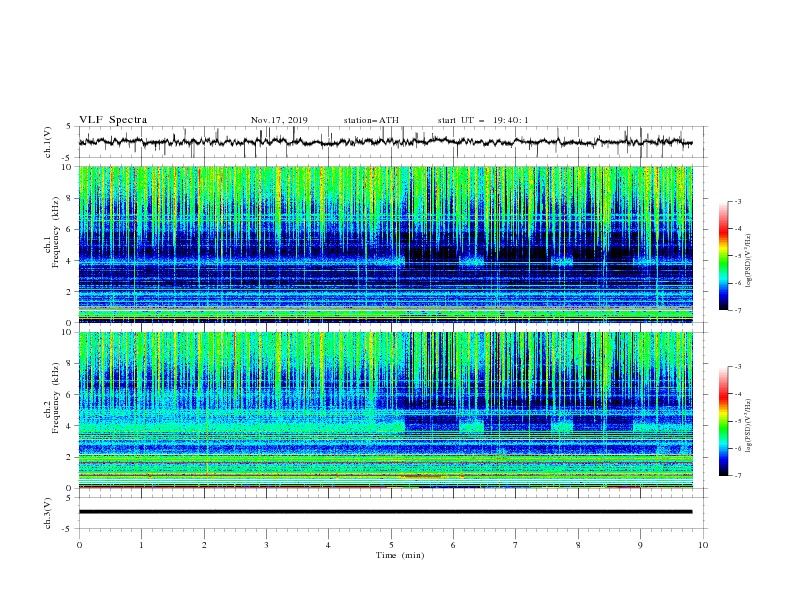
Task: Click inside the ch.1 spectrogram panel
Action: tap(385, 244)
